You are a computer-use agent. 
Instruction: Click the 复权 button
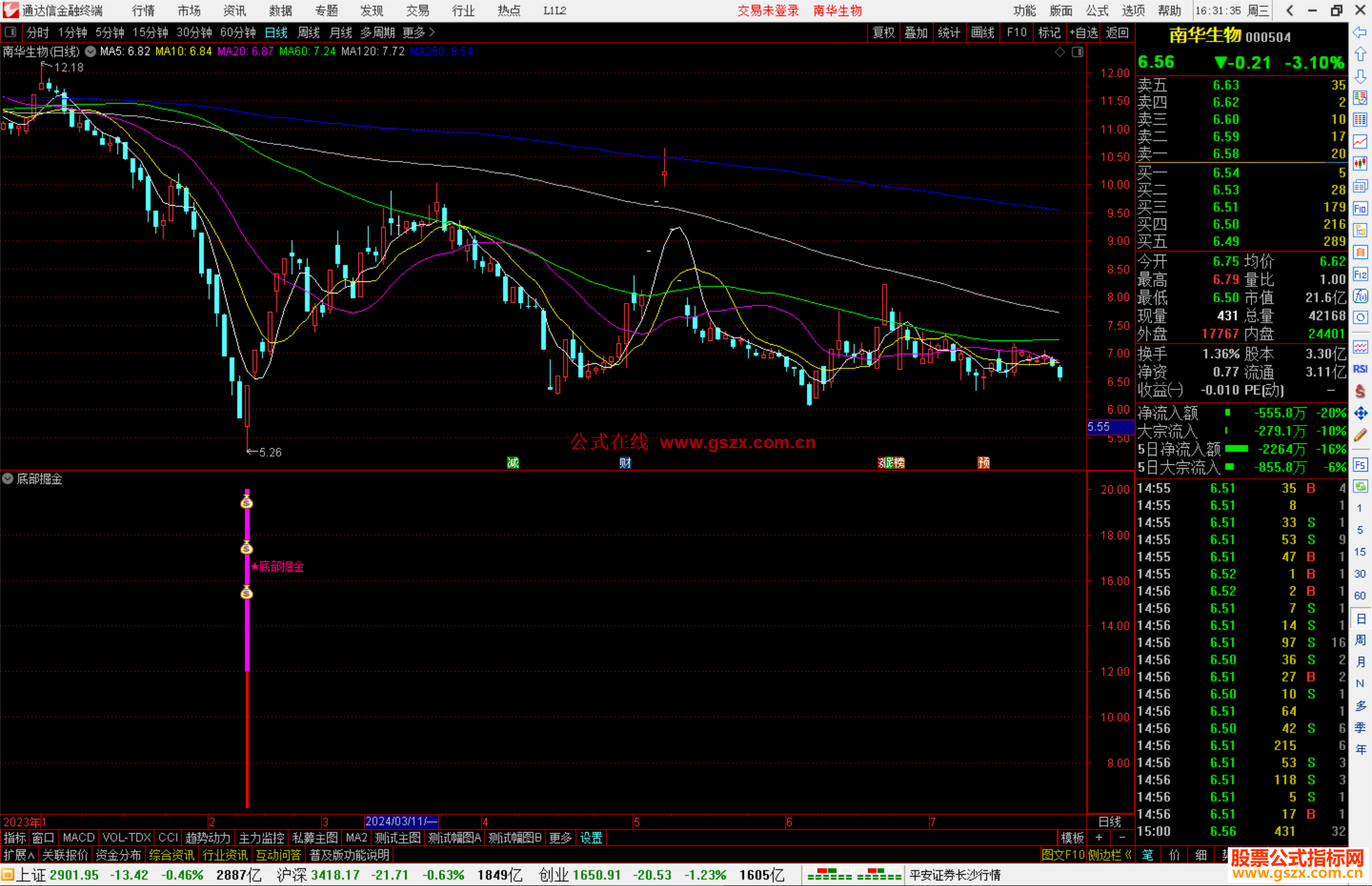(884, 32)
